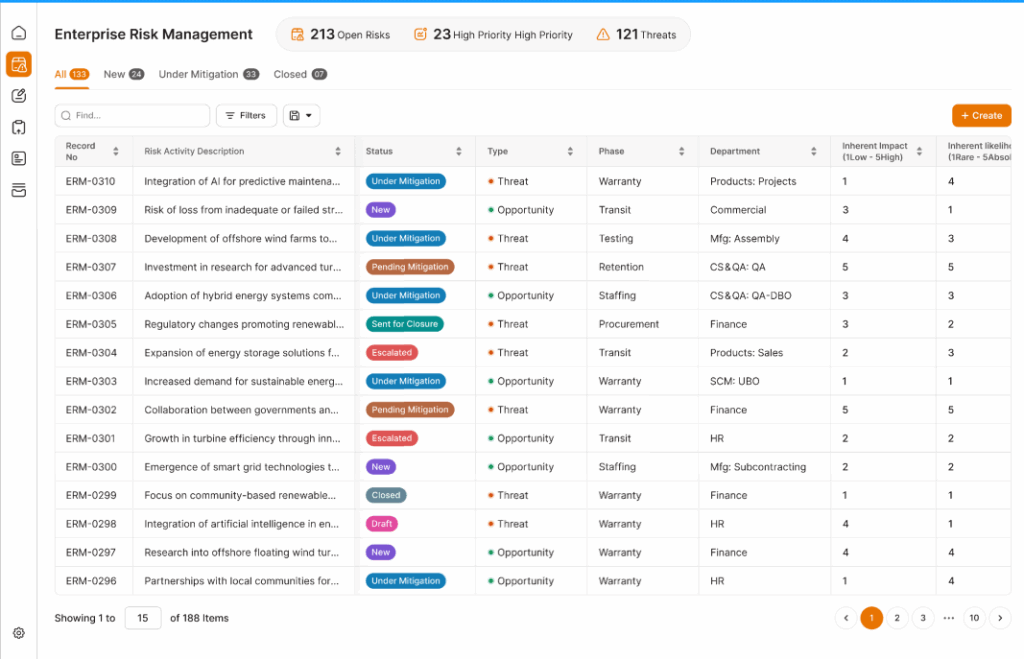Click the Find search field

(x=132, y=116)
